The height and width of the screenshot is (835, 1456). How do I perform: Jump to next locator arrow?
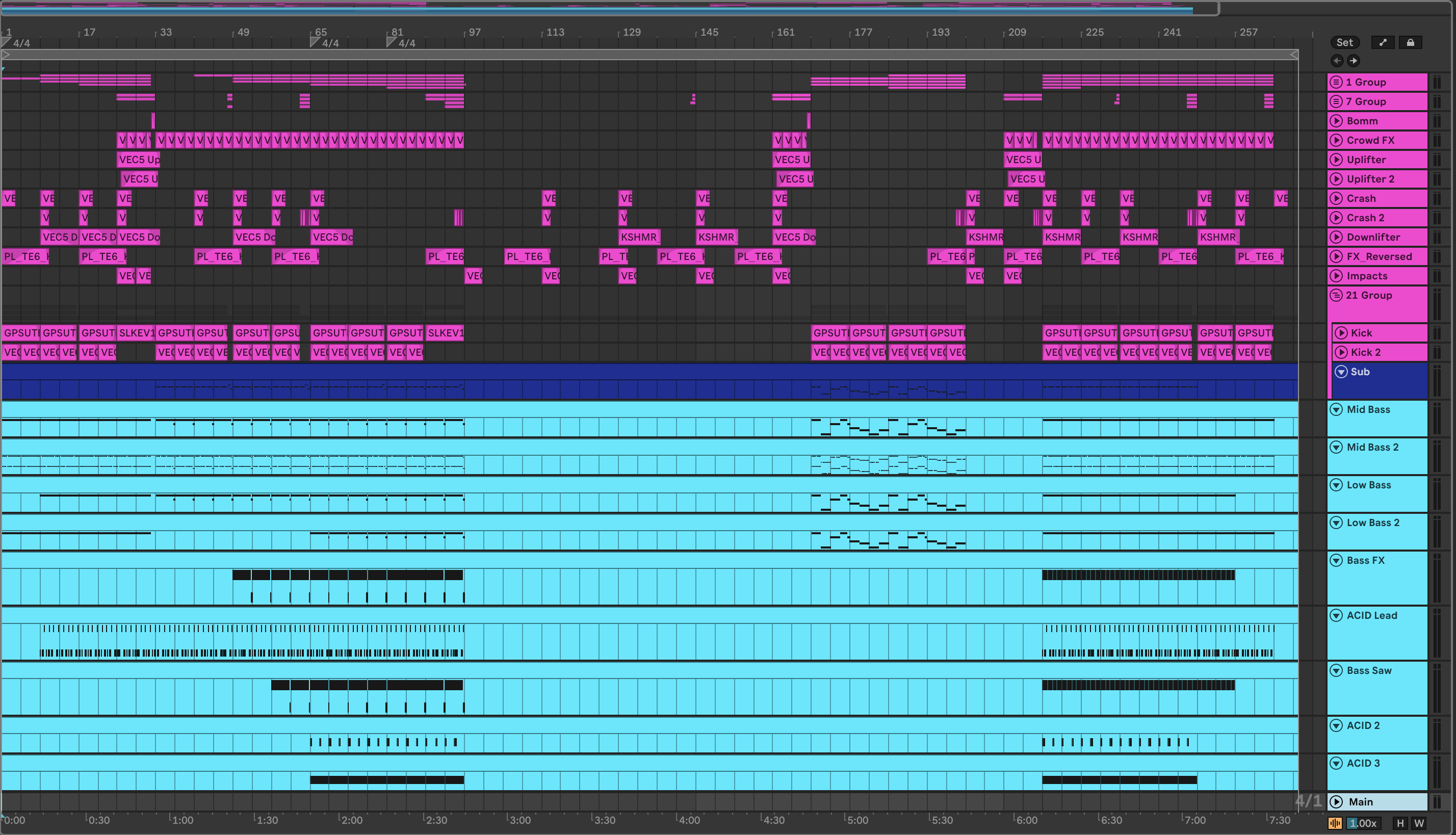pyautogui.click(x=1353, y=61)
